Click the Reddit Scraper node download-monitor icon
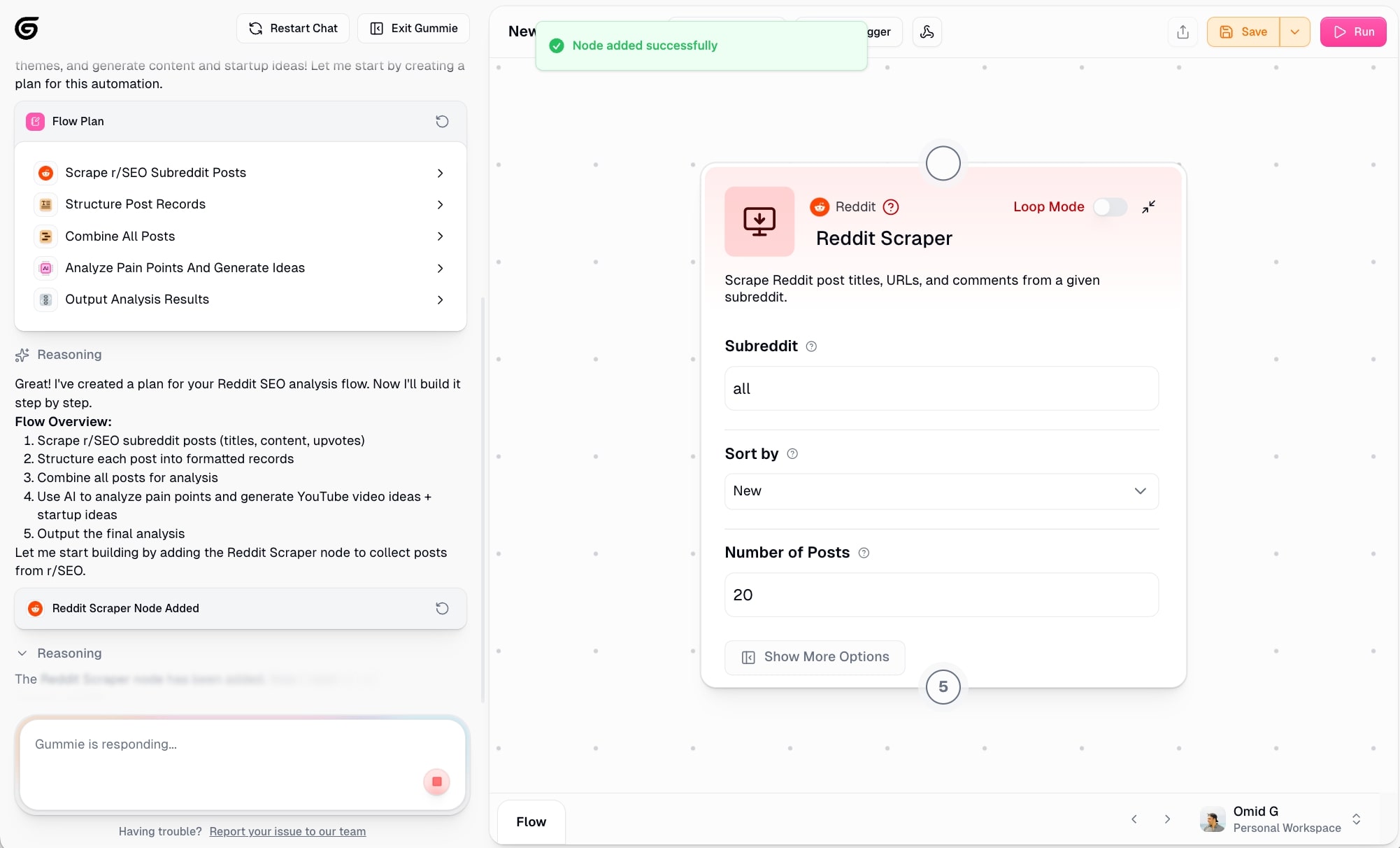This screenshot has width=1400, height=848. pyautogui.click(x=759, y=221)
